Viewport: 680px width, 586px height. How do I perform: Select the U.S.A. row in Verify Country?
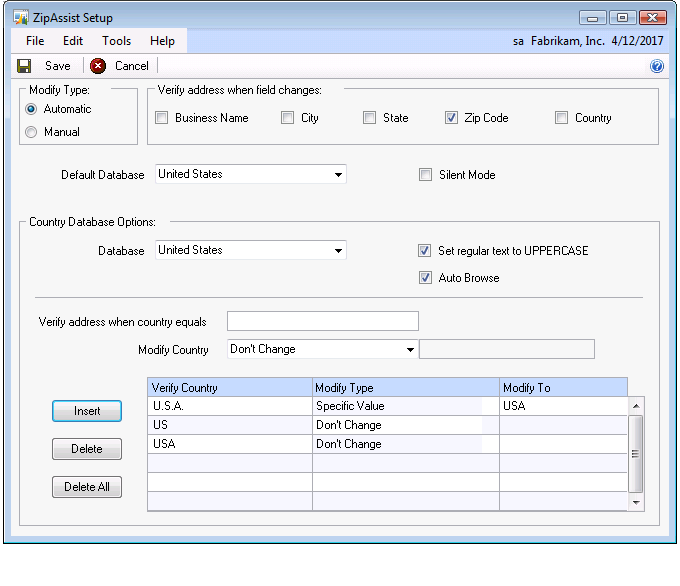click(x=230, y=406)
